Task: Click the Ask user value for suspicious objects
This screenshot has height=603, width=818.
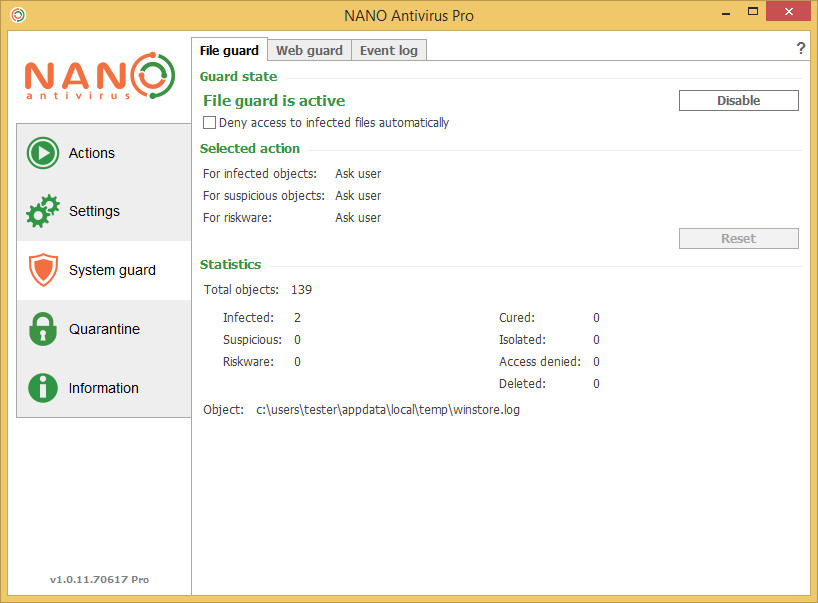Action: click(x=358, y=196)
